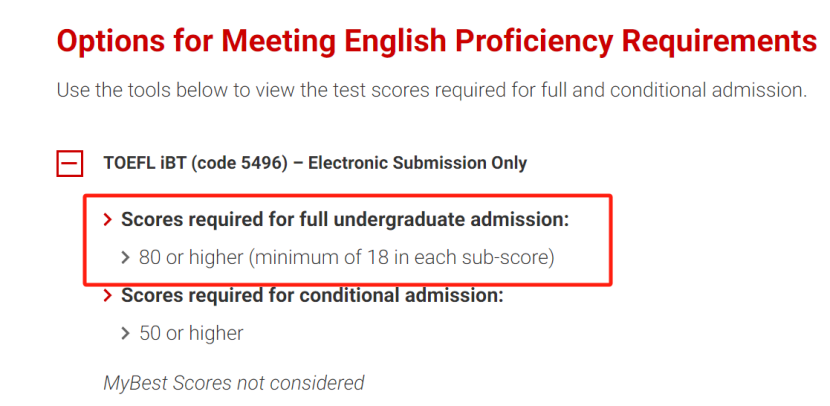Image resolution: width=830 pixels, height=406 pixels.
Task: Click gray chevron before '80 or higher'
Action: tap(126, 258)
